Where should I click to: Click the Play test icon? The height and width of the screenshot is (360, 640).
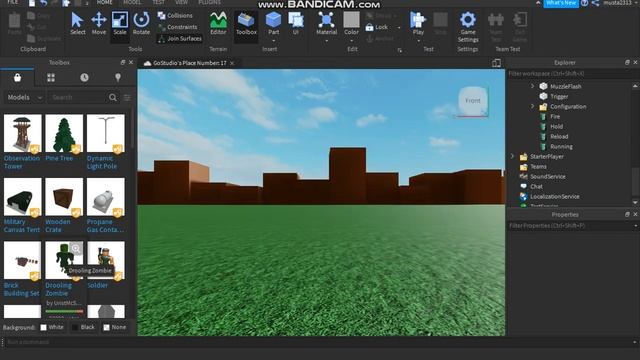pos(418,20)
